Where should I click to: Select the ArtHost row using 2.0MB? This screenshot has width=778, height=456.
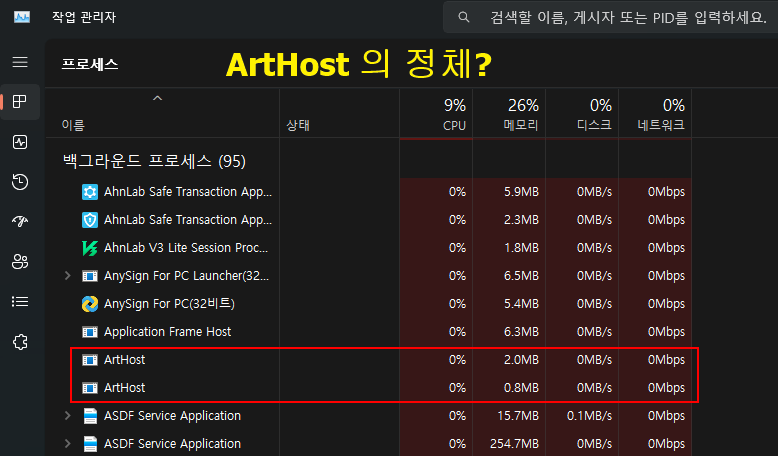tap(369, 360)
